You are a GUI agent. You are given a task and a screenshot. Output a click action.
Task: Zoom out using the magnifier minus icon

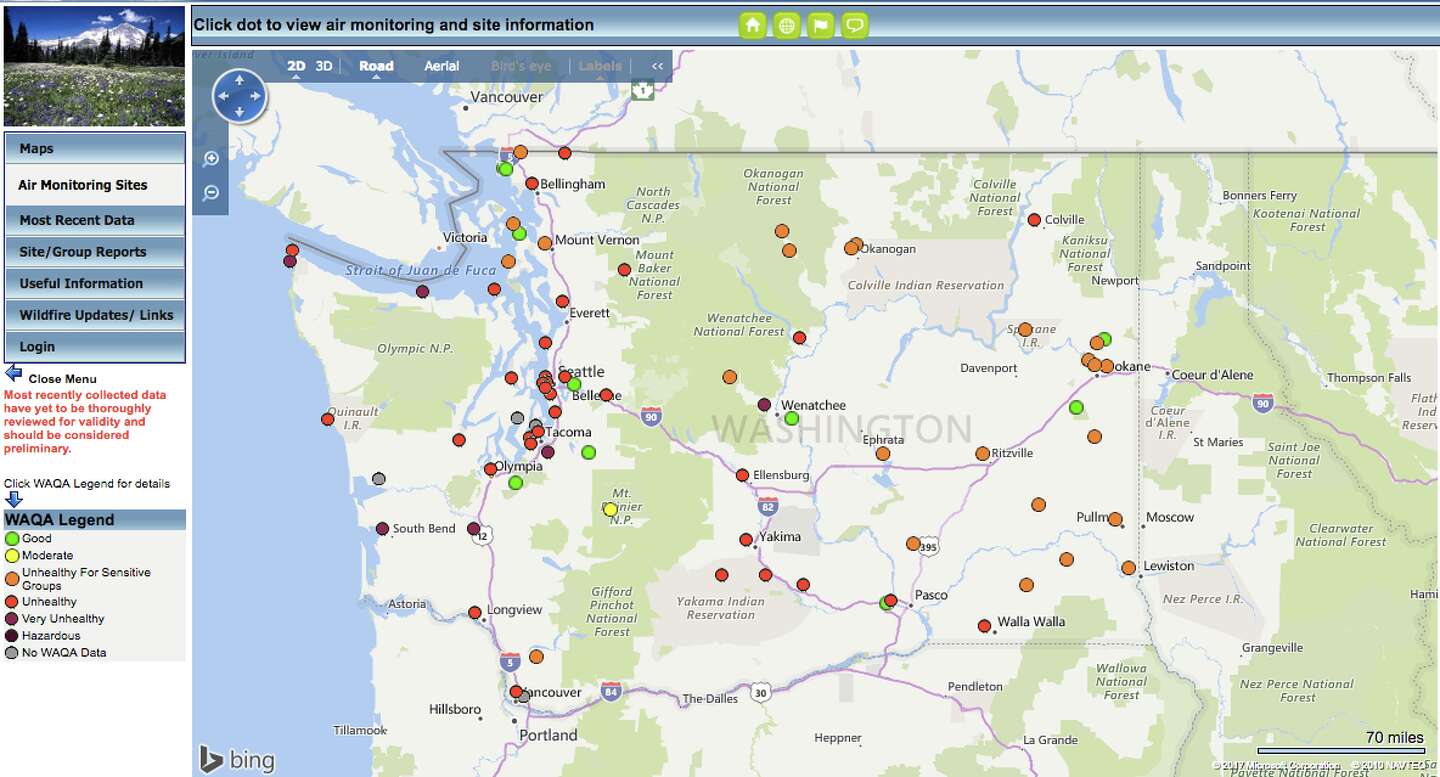pos(211,193)
